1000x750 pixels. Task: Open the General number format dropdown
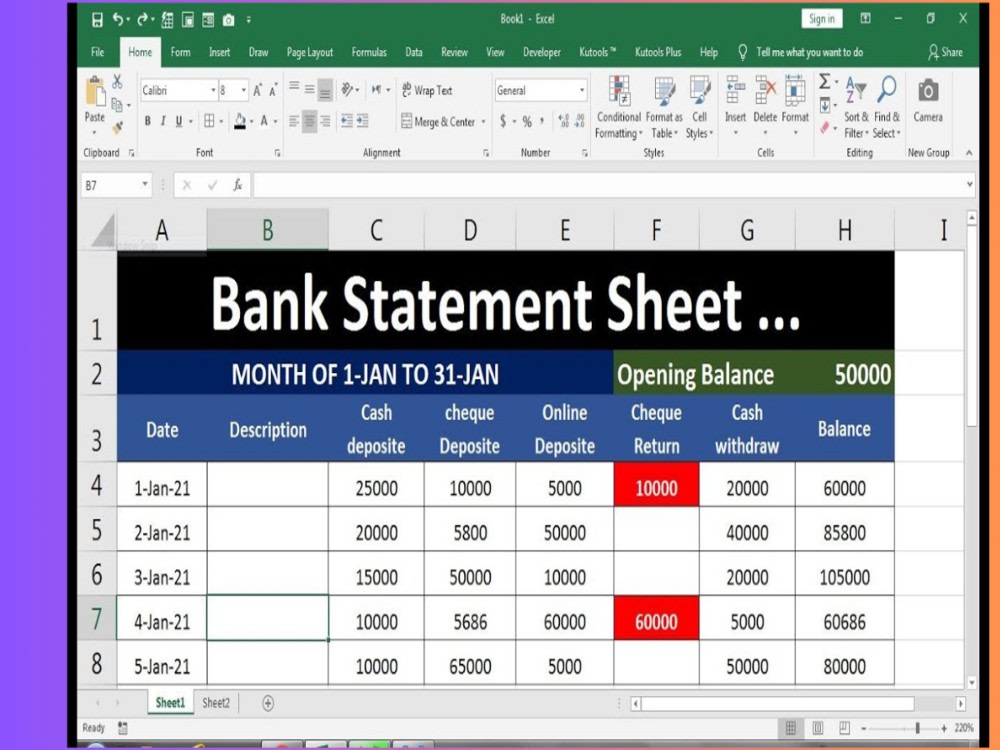click(x=582, y=91)
